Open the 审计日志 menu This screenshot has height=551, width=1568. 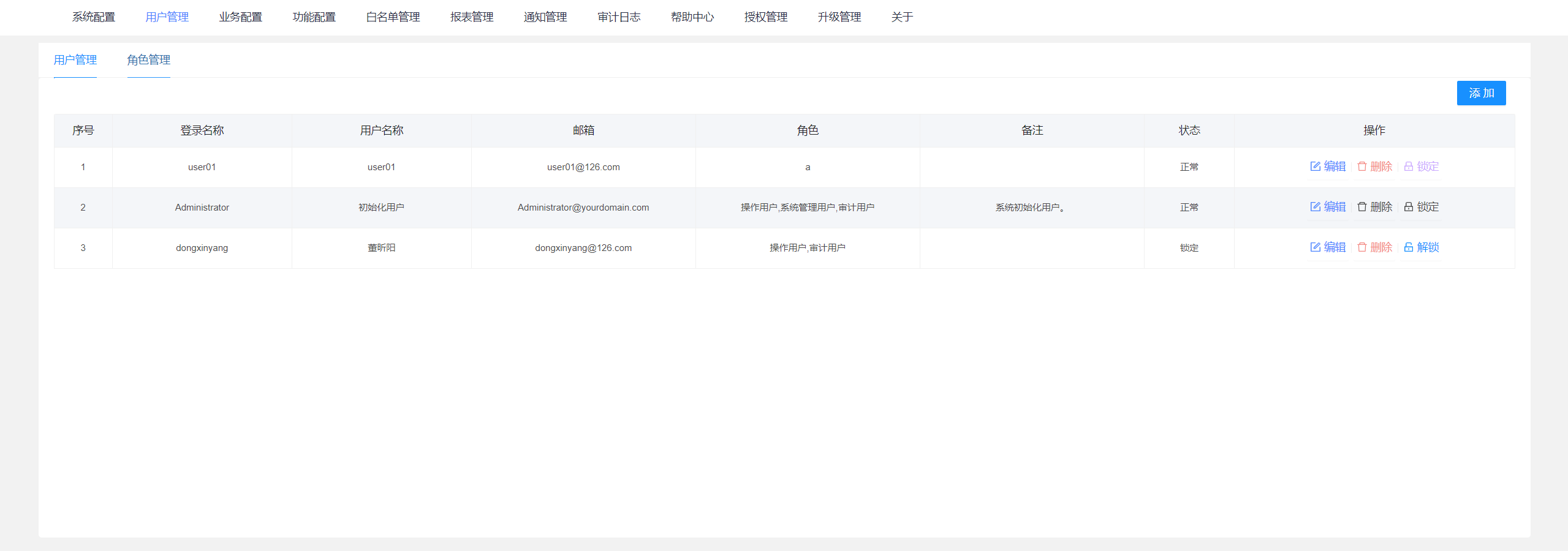click(x=619, y=17)
